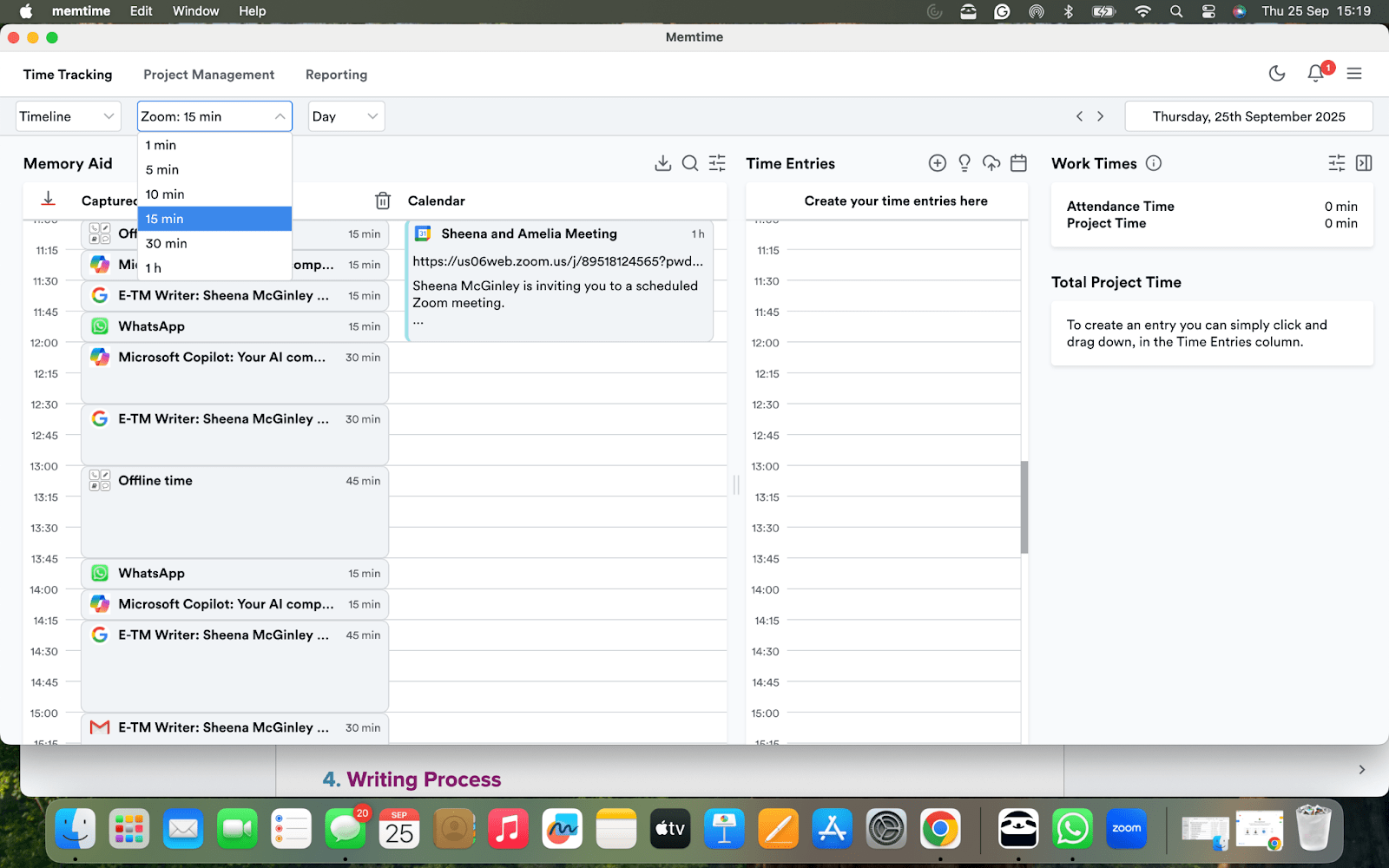The width and height of the screenshot is (1389, 868).
Task: Open the Help menu
Action: click(253, 11)
